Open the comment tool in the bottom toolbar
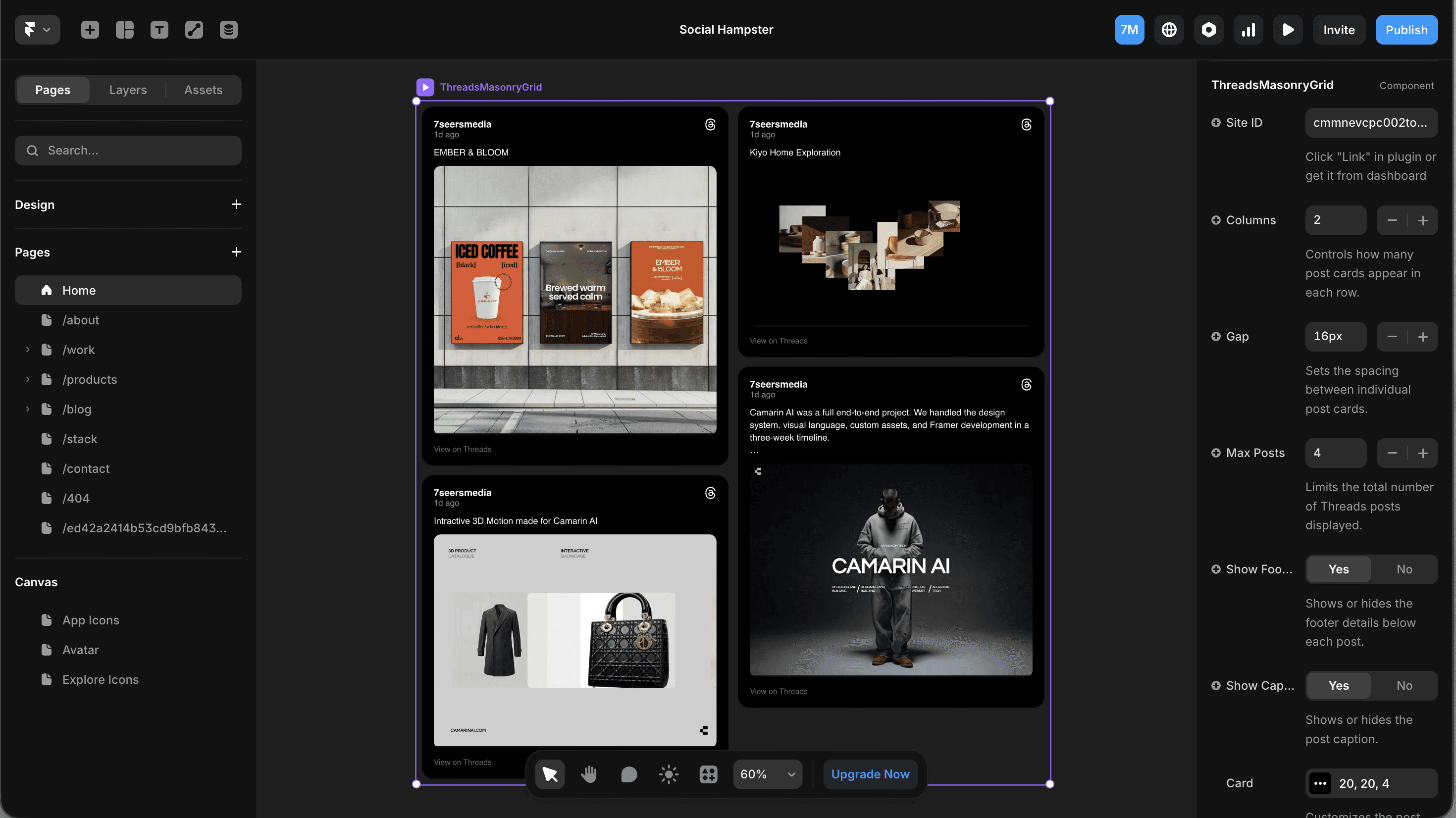Screen dimensions: 1456x818 tap(628, 774)
